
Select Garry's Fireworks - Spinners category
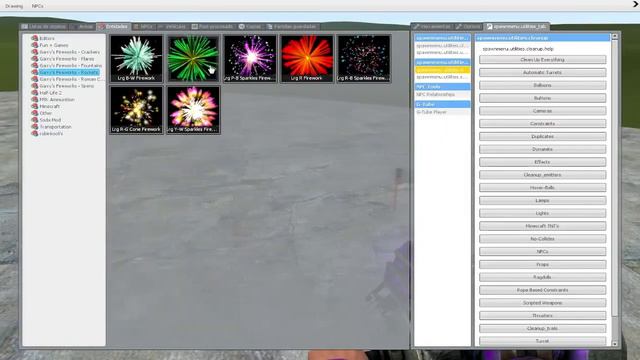pos(67,86)
